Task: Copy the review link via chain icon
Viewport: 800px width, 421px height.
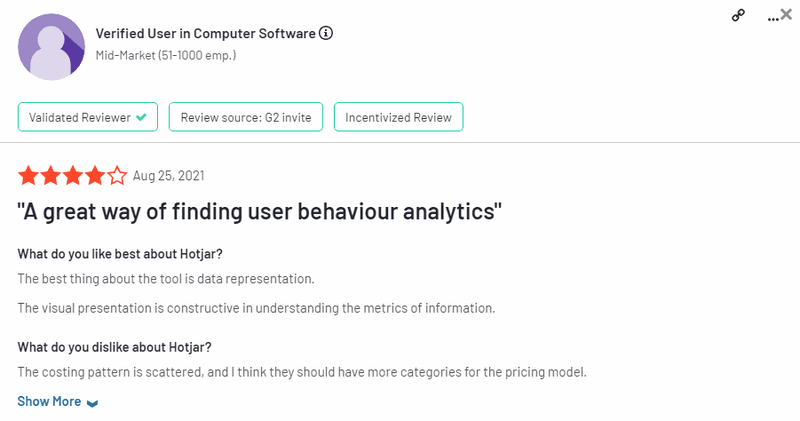Action: coord(738,15)
